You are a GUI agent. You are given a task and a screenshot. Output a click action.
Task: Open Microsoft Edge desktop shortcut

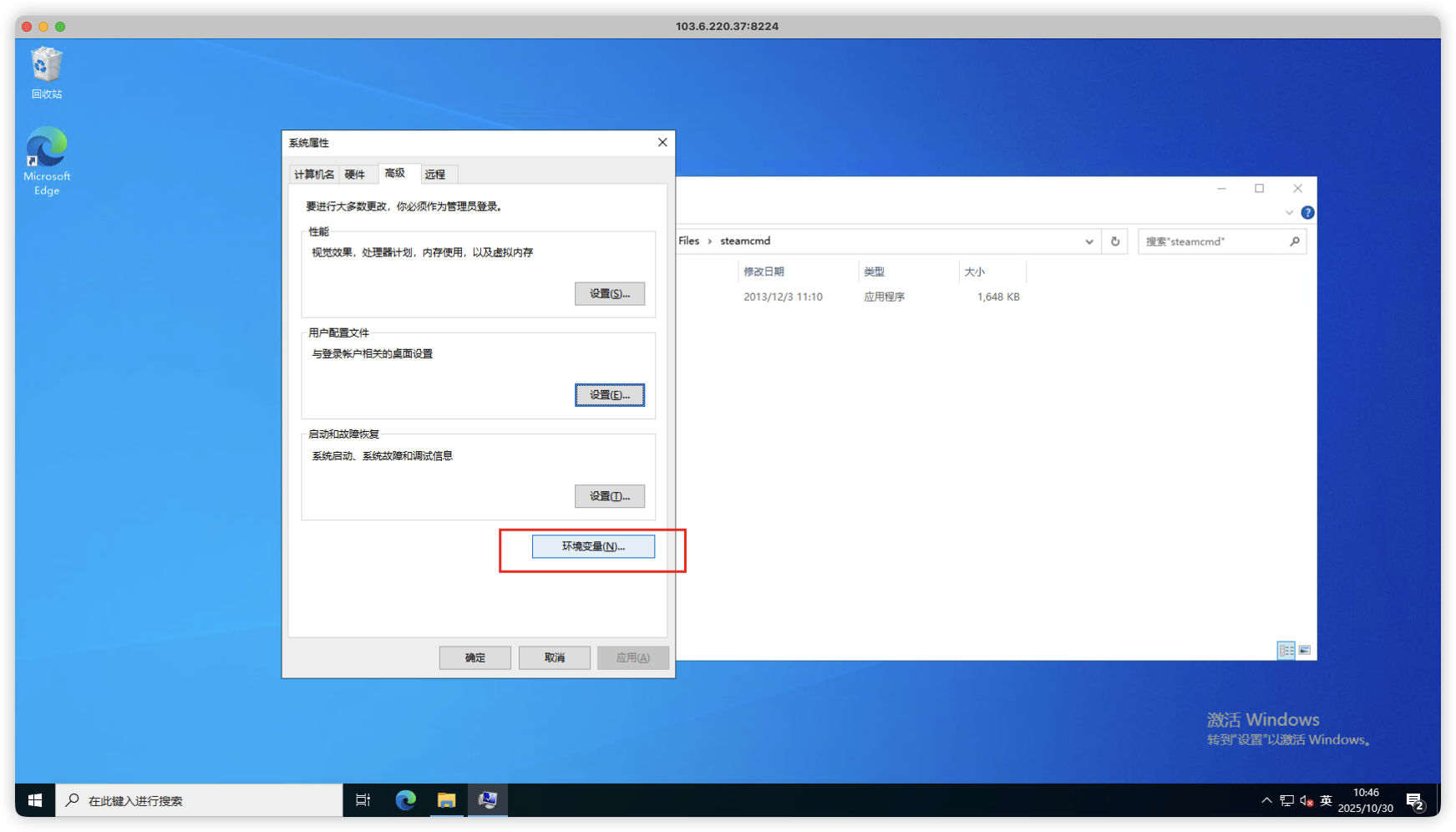[x=47, y=160]
